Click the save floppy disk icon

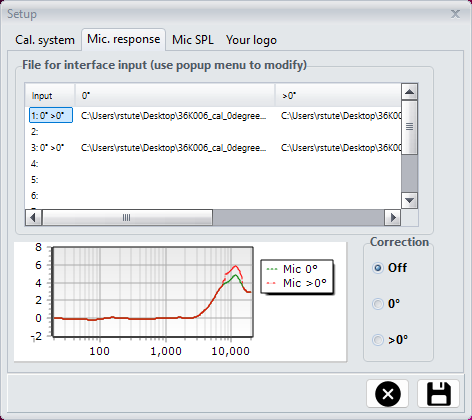438,394
